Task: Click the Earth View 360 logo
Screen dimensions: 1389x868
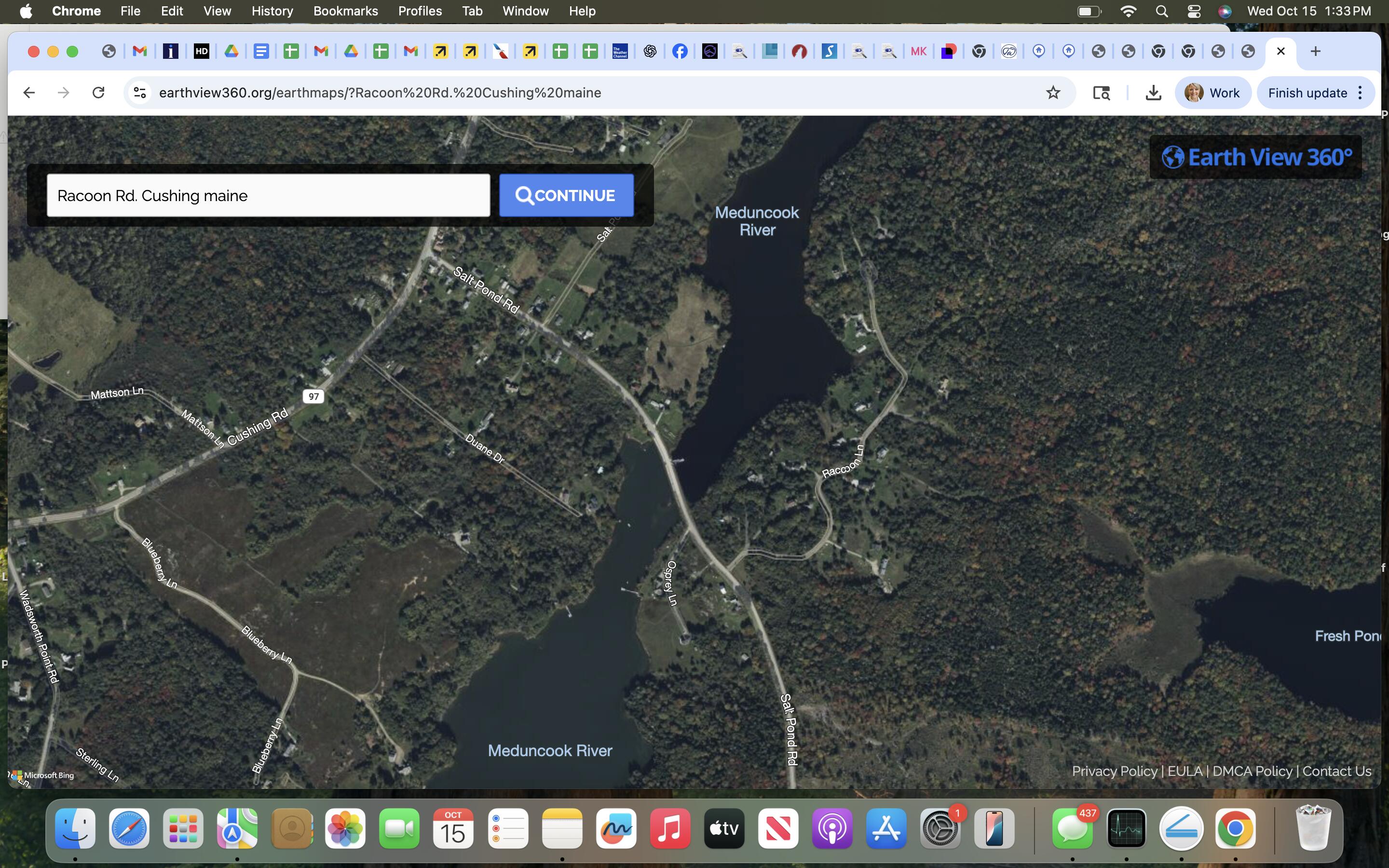Action: click(x=1256, y=156)
